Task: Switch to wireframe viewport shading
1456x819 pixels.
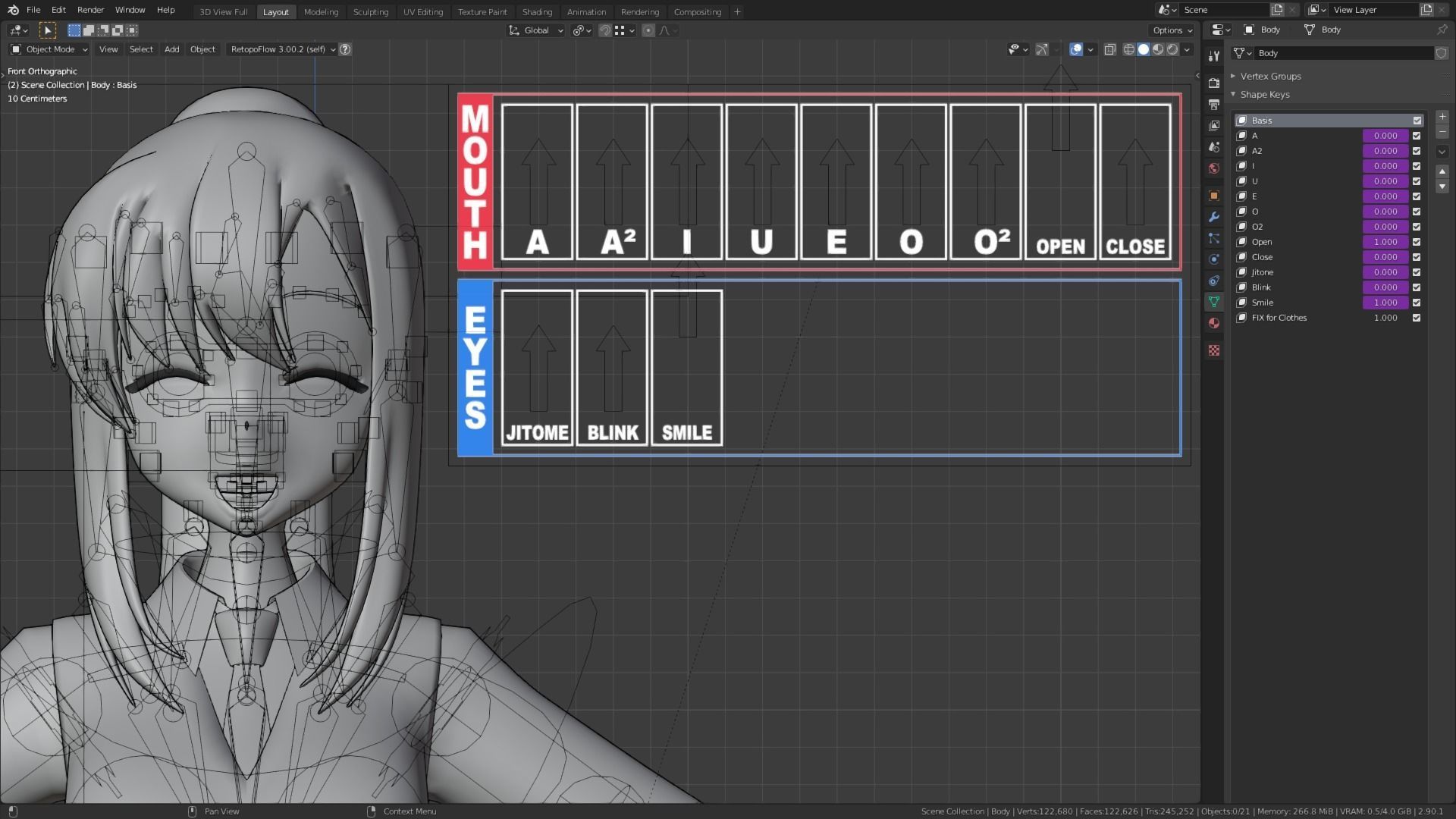Action: click(1129, 49)
